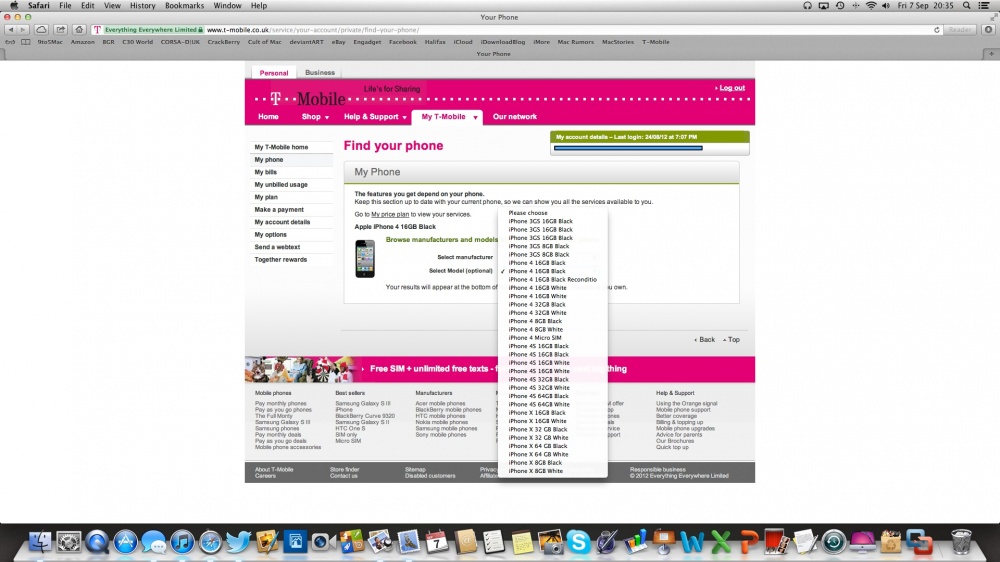Image resolution: width=1000 pixels, height=562 pixels.
Task: Select iPhone 4 Micro SIM option
Action: [534, 338]
